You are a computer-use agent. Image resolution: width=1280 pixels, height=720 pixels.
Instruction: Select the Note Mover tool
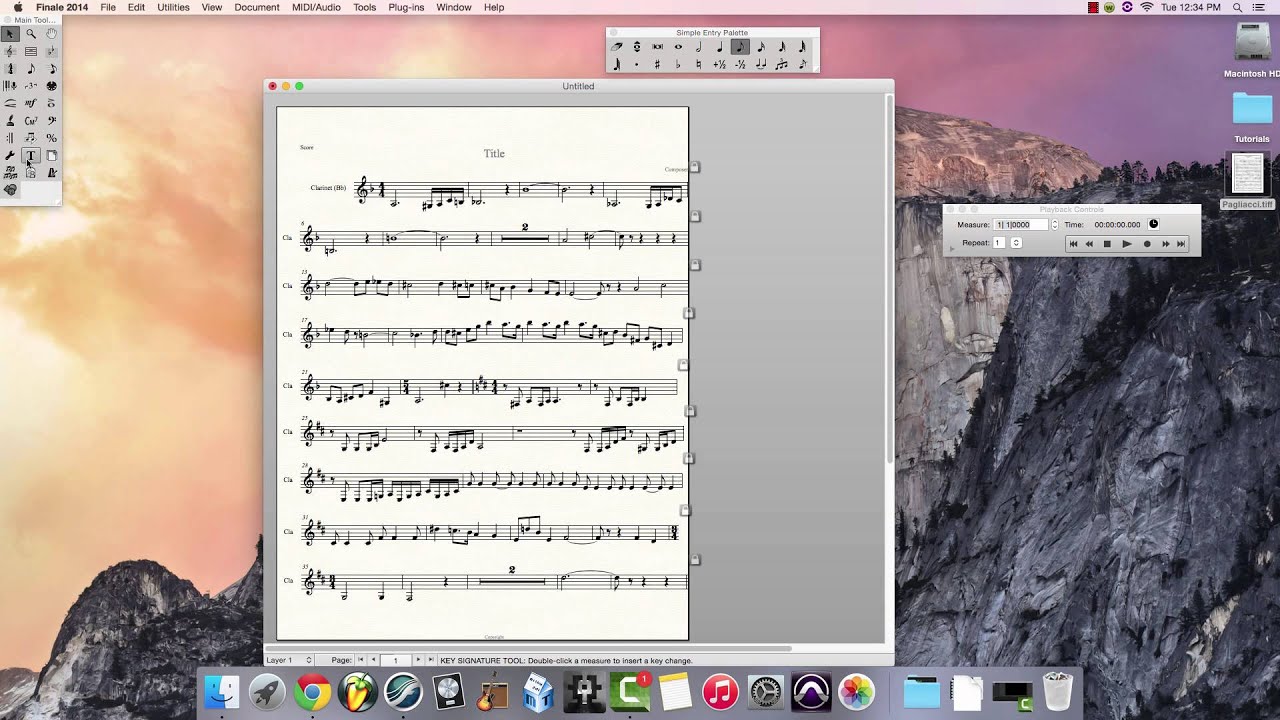pos(31,137)
